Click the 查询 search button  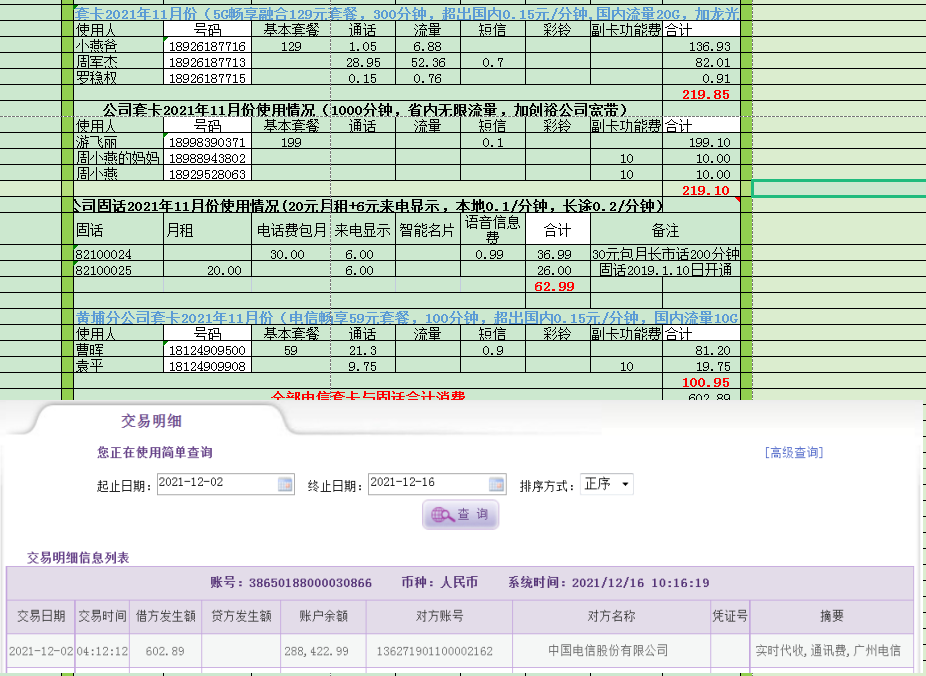pos(460,515)
